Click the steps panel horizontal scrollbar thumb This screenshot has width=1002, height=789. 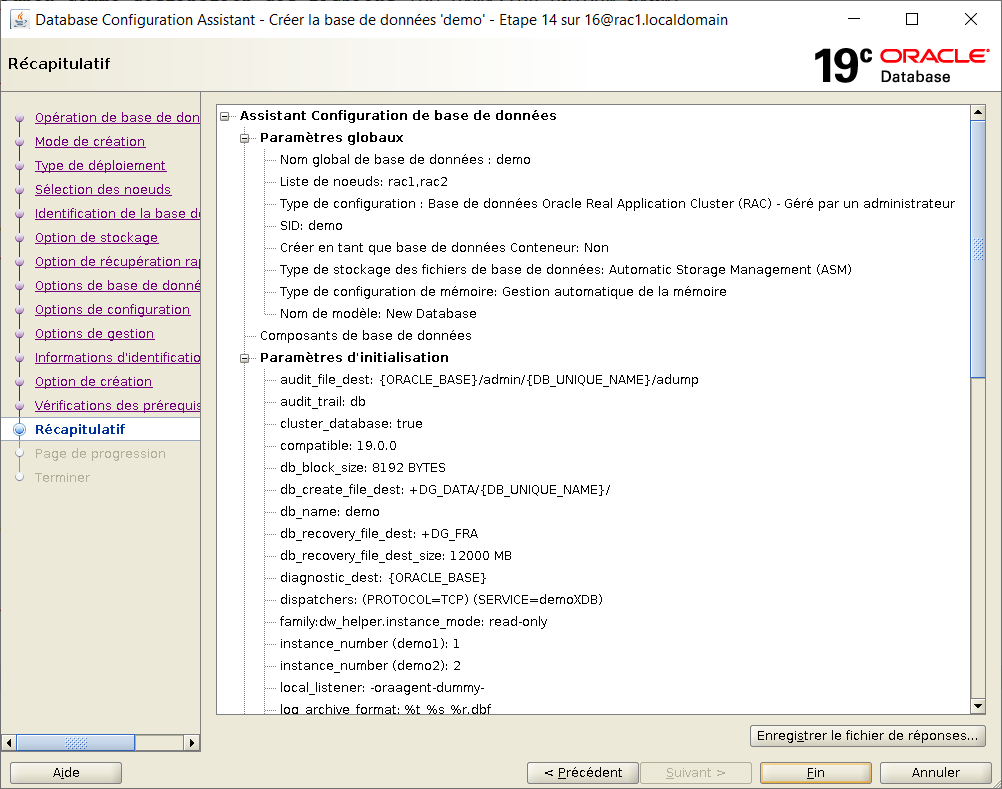point(75,742)
